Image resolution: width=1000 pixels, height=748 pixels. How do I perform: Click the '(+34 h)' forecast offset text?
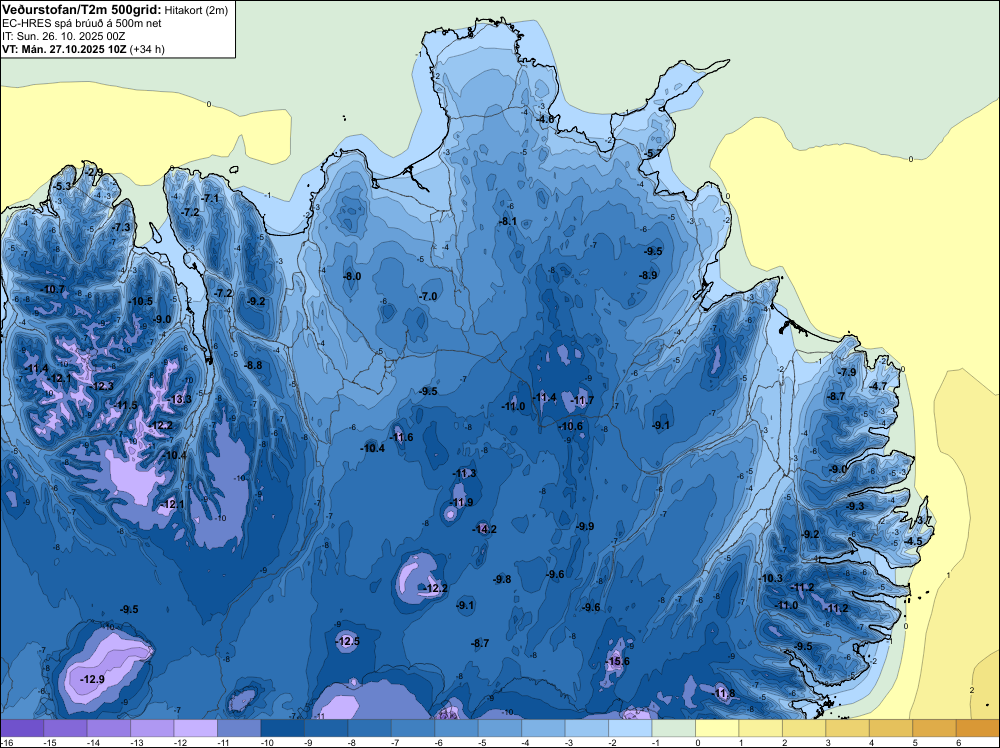click(x=147, y=49)
